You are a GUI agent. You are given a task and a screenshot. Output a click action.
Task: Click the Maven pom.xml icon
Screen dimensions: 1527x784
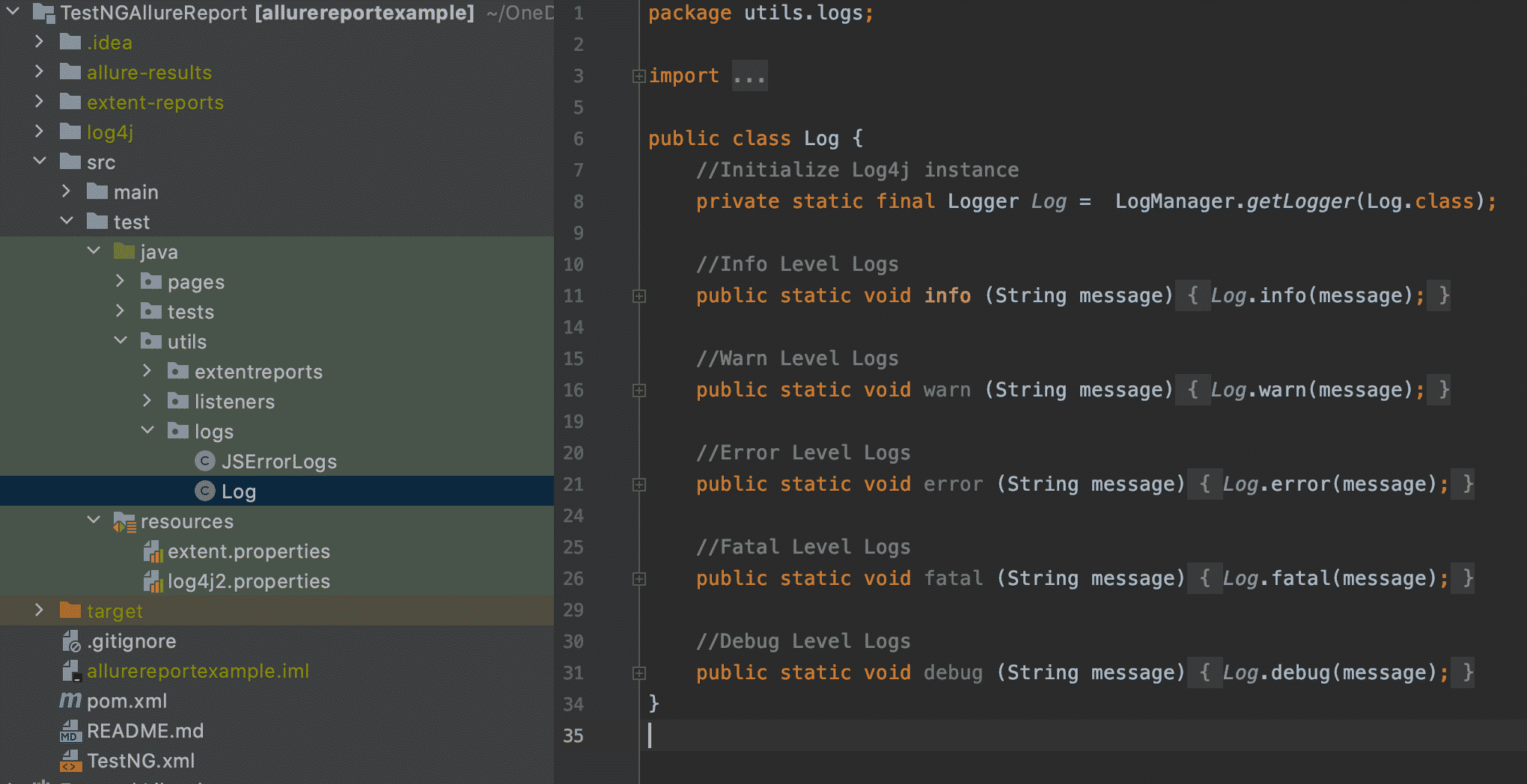coord(70,700)
